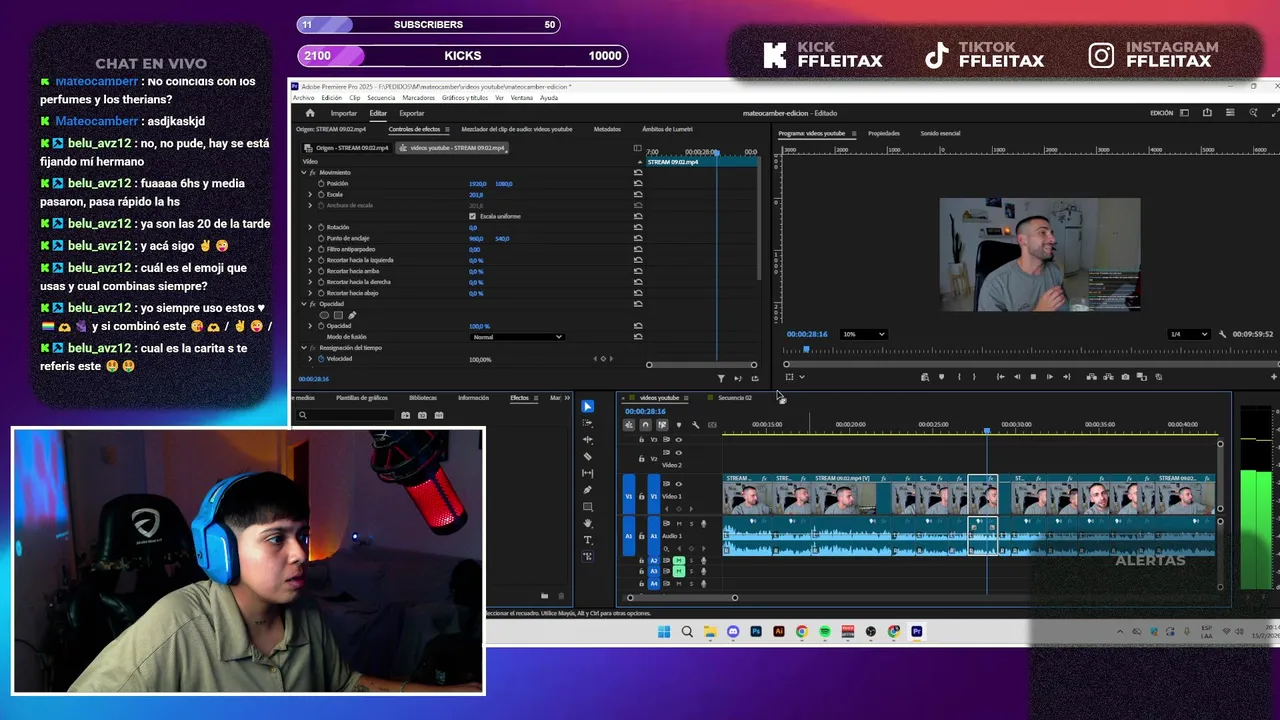Screen dimensions: 1280x720
Task: Open the Propiedades panel tab
Action: (x=884, y=133)
